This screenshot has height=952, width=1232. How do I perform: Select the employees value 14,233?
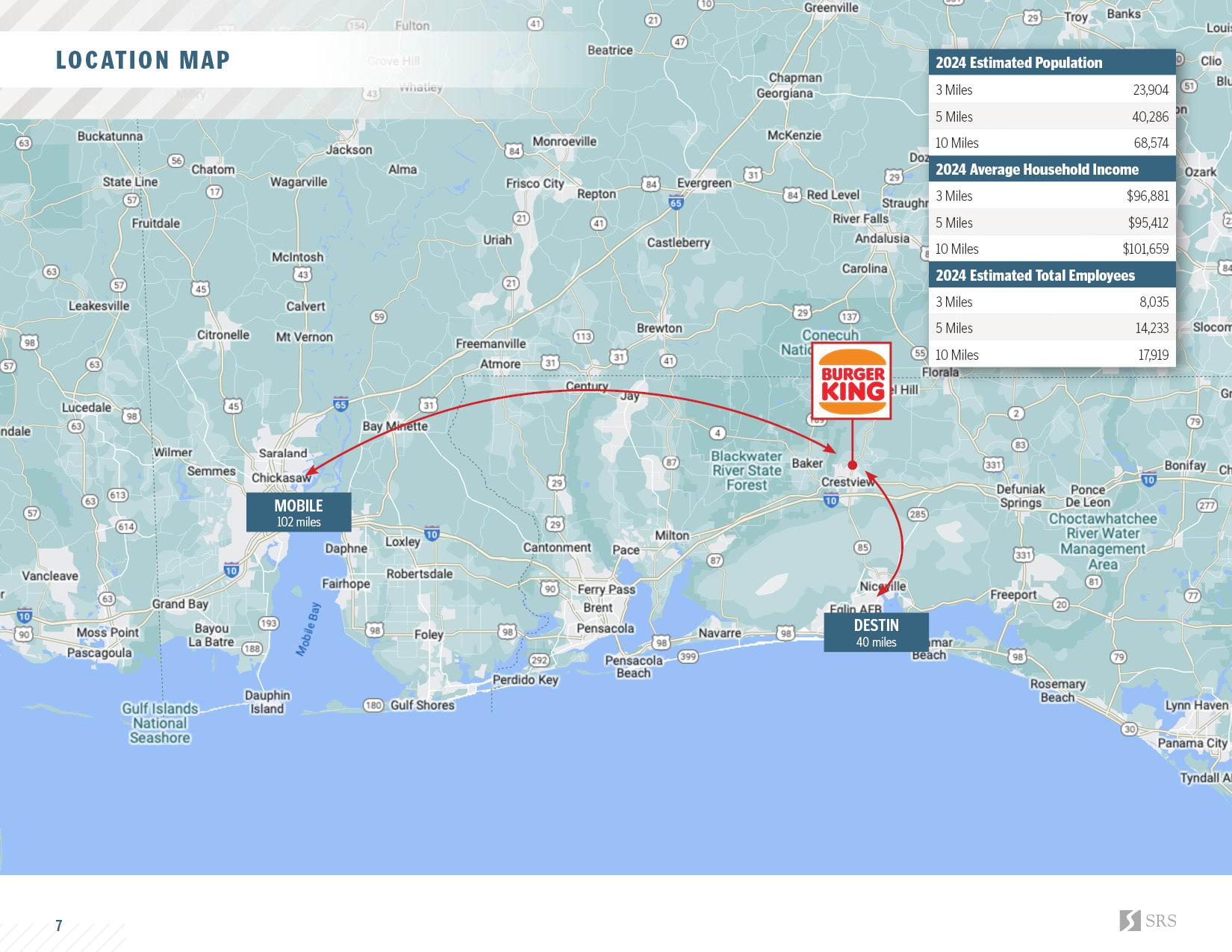[1152, 328]
